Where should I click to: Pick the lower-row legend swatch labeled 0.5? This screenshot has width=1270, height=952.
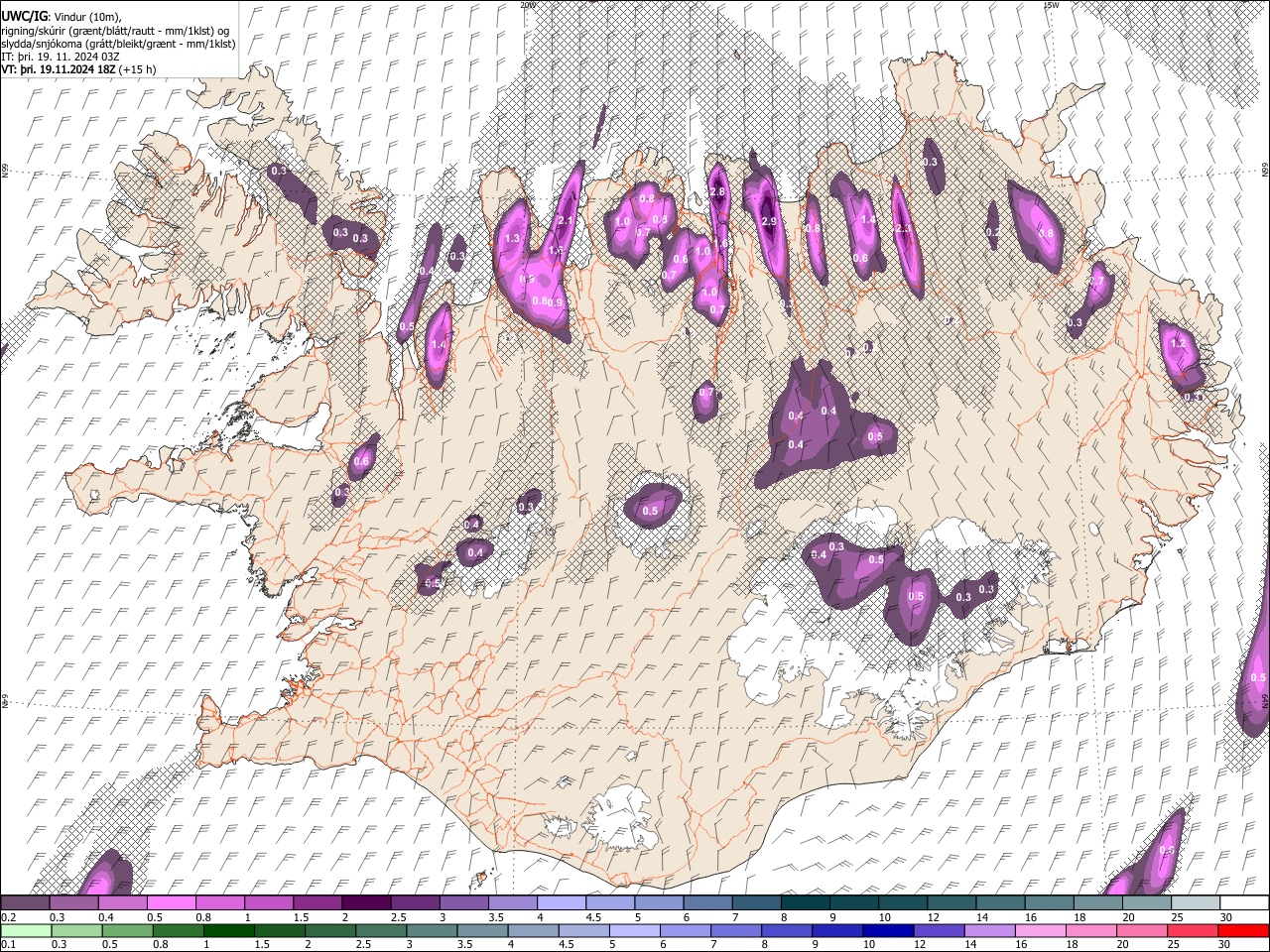pos(126,930)
